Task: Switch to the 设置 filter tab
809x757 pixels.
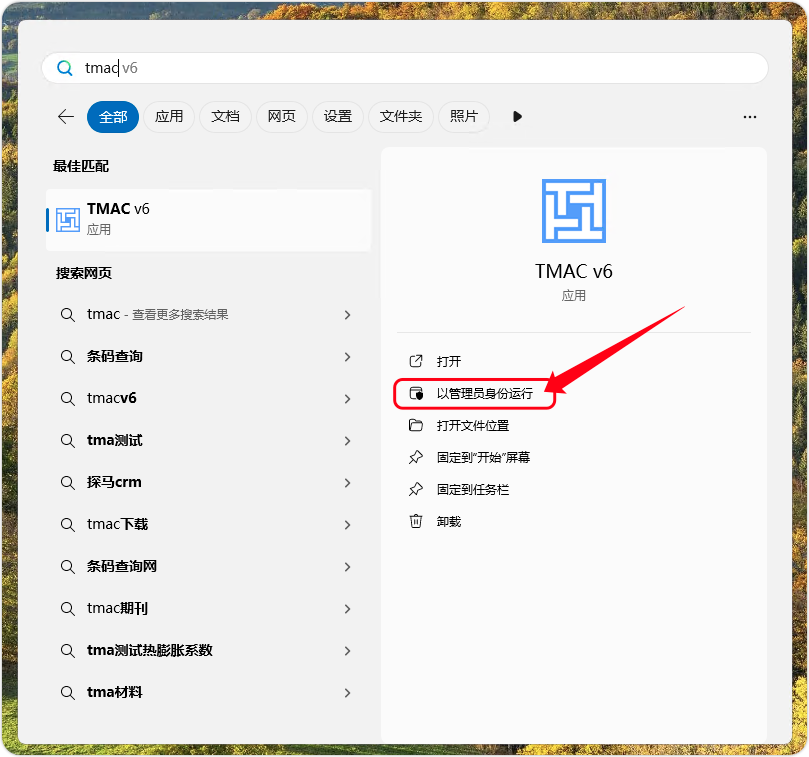Action: (338, 117)
